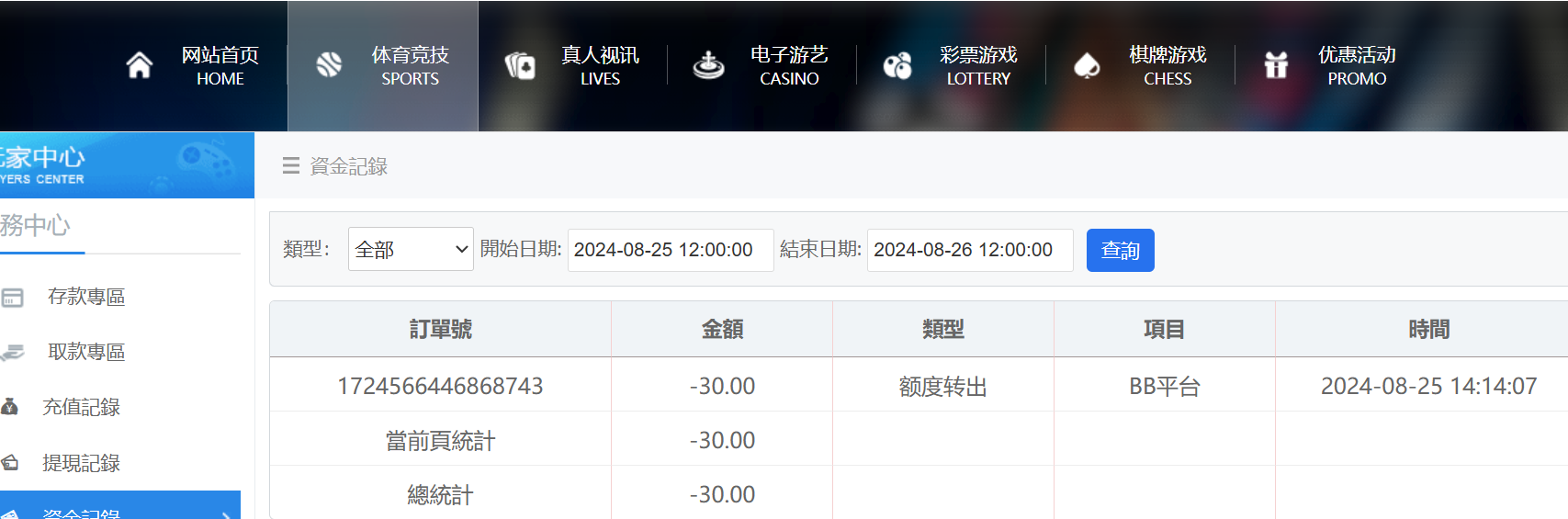1568x519 pixels.
Task: Click order number 1724566446868743
Action: pyautogui.click(x=440, y=386)
